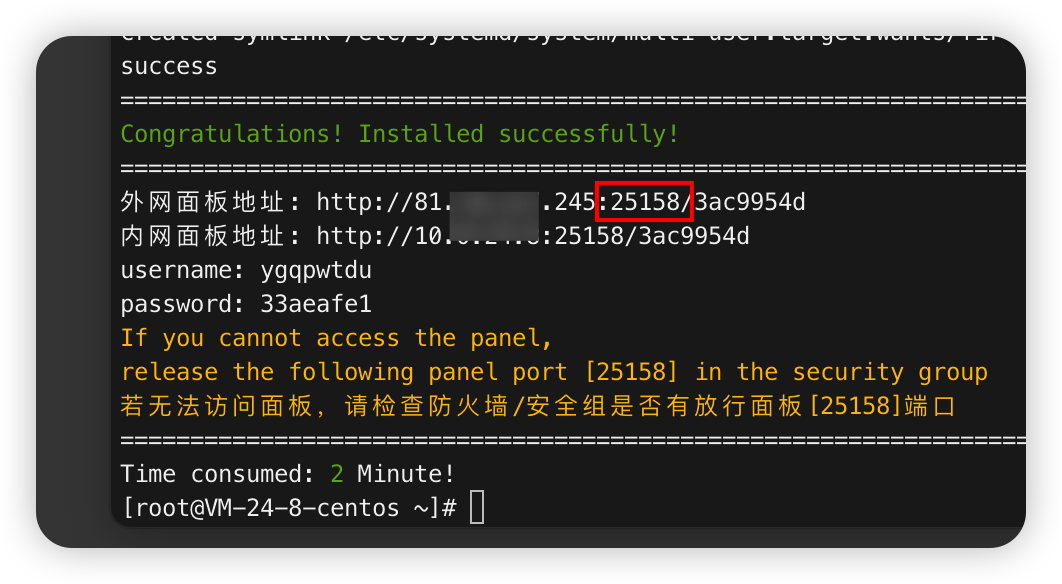Click the 'security group' words in orange line

890,372
